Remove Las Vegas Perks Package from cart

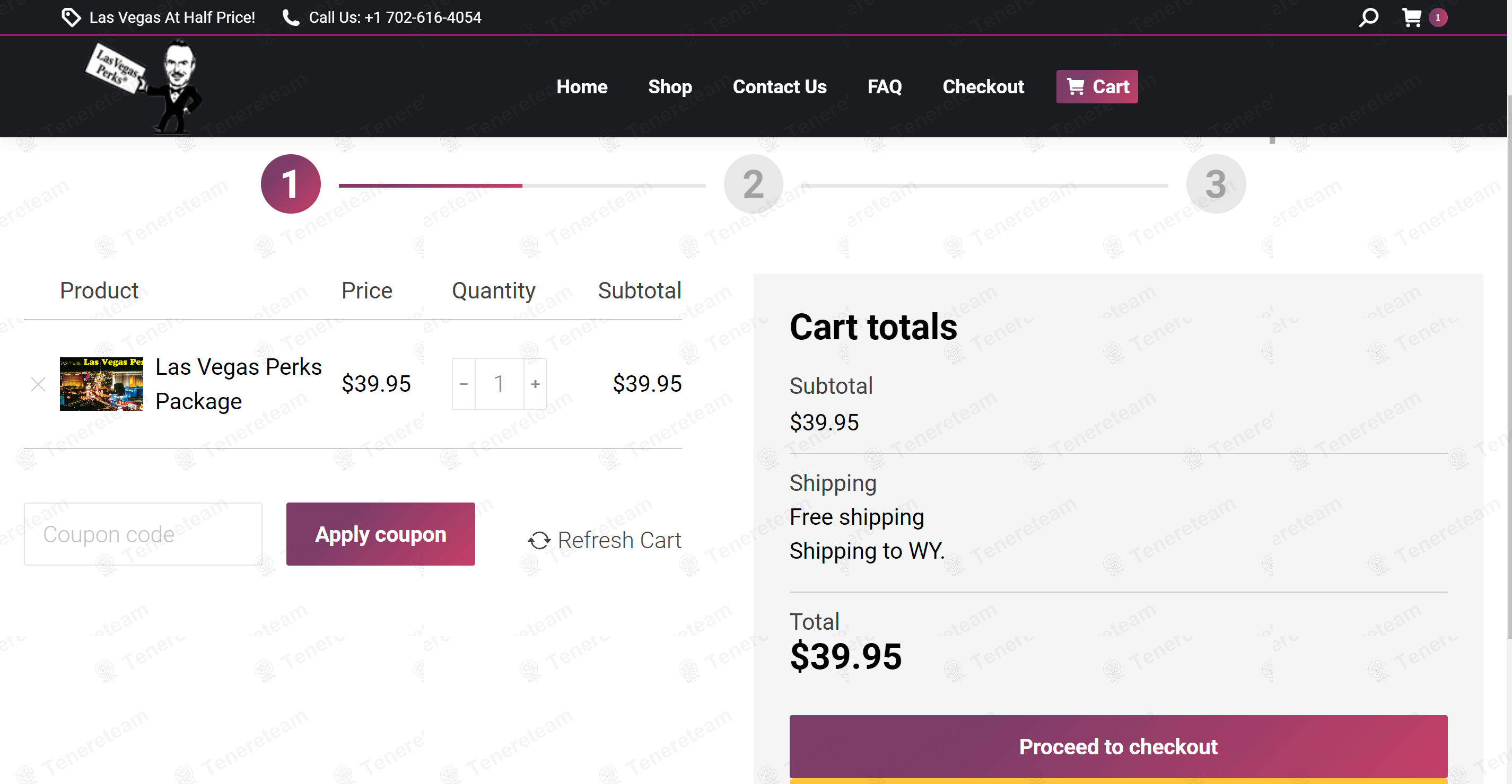38,384
